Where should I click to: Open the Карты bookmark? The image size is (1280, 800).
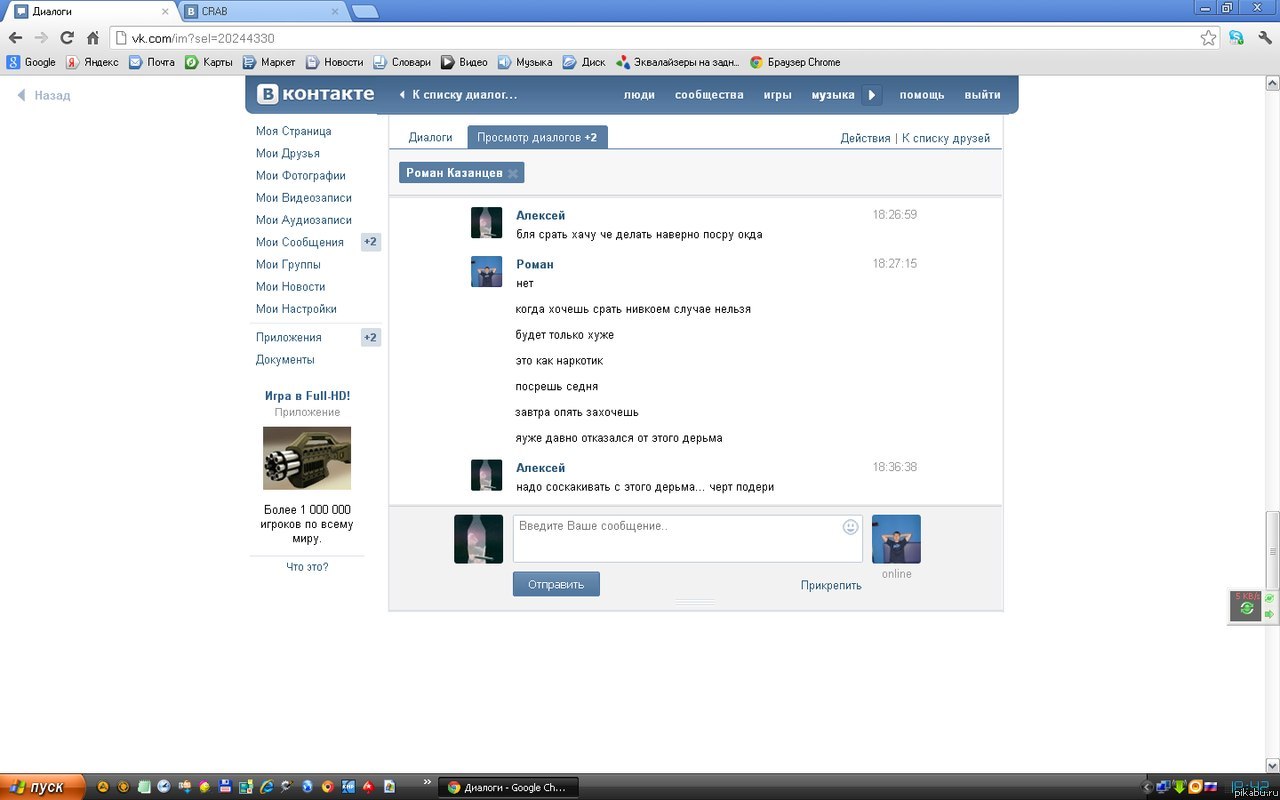pyautogui.click(x=208, y=62)
